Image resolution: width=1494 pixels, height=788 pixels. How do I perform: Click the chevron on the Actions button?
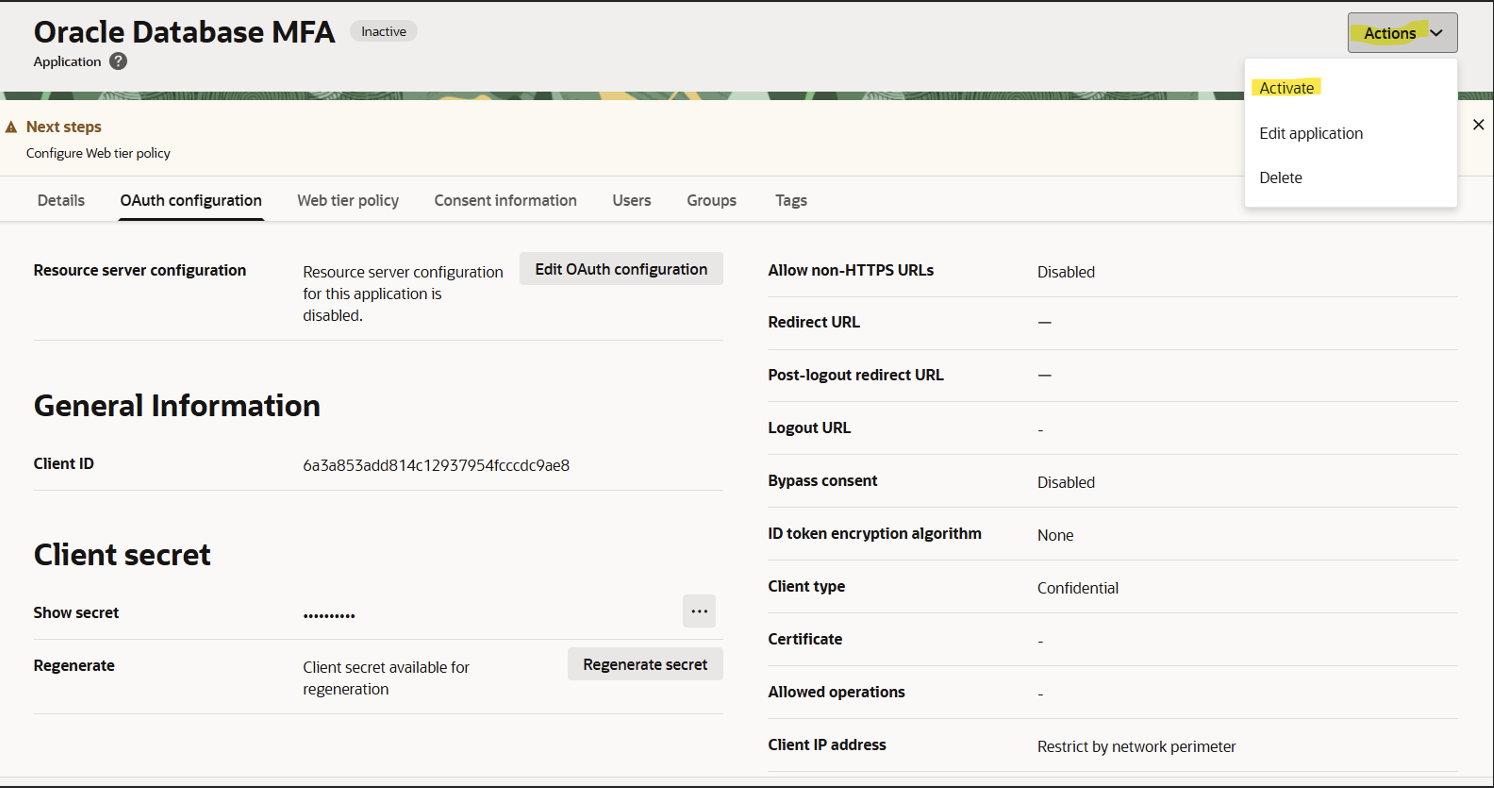click(1437, 32)
